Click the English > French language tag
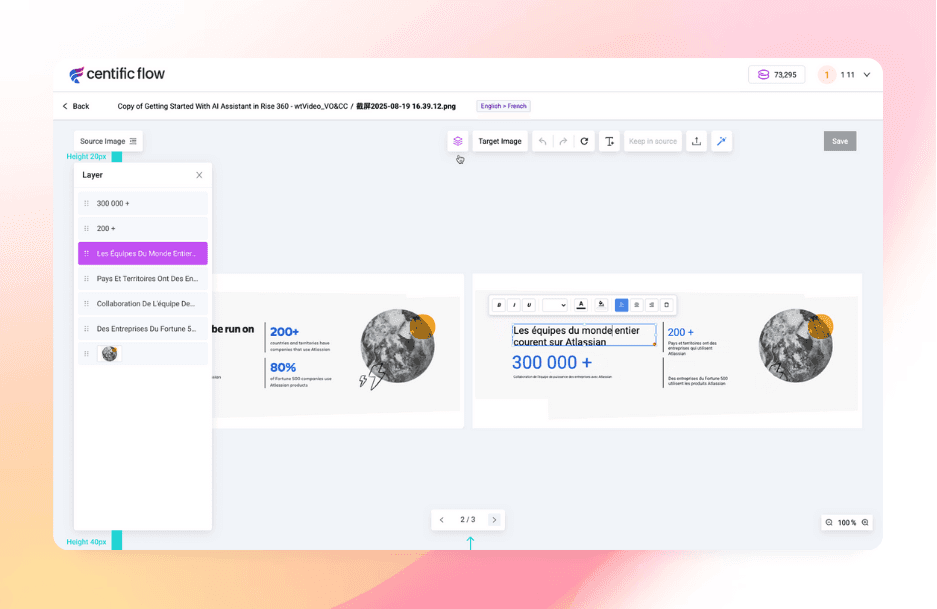This screenshot has height=609, width=937. tap(503, 106)
